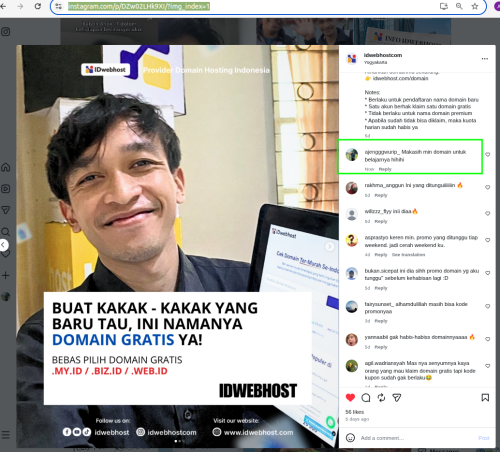Reload the page using the refresh icon
The width and height of the screenshot is (500, 452).
(38, 6)
